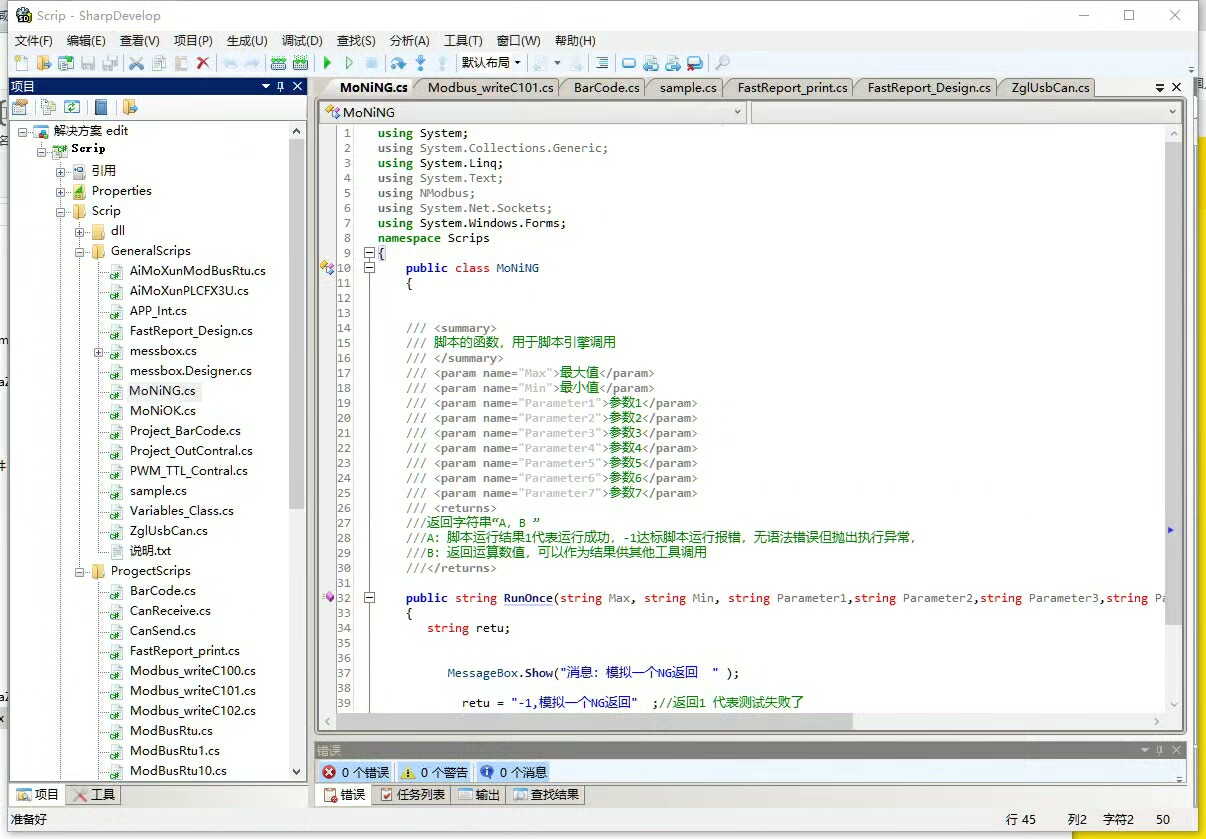The image size is (1206, 839).
Task: Select MoNiOK.cs in the project tree
Action: tap(162, 411)
